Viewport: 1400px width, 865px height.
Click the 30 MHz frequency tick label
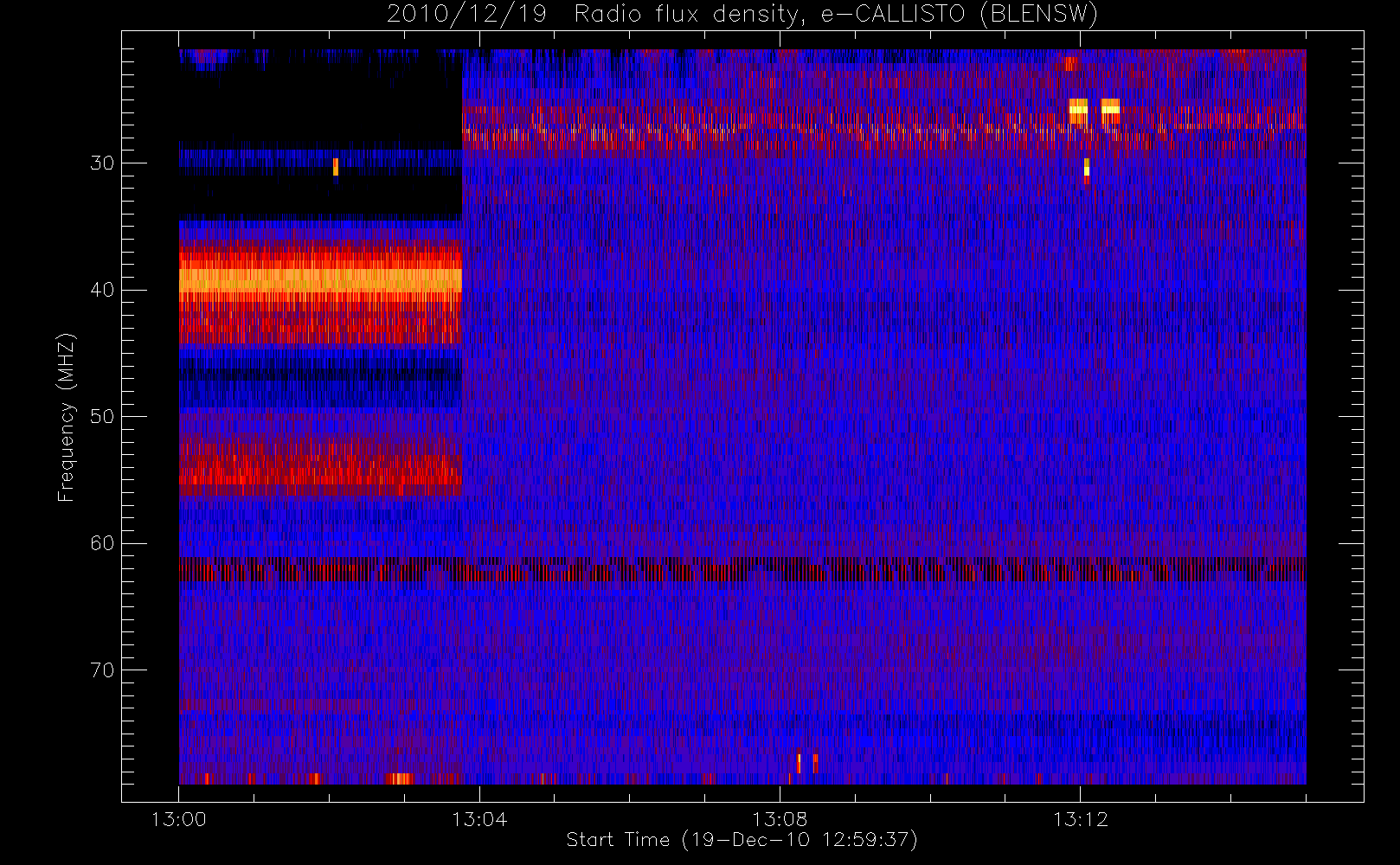pos(102,163)
